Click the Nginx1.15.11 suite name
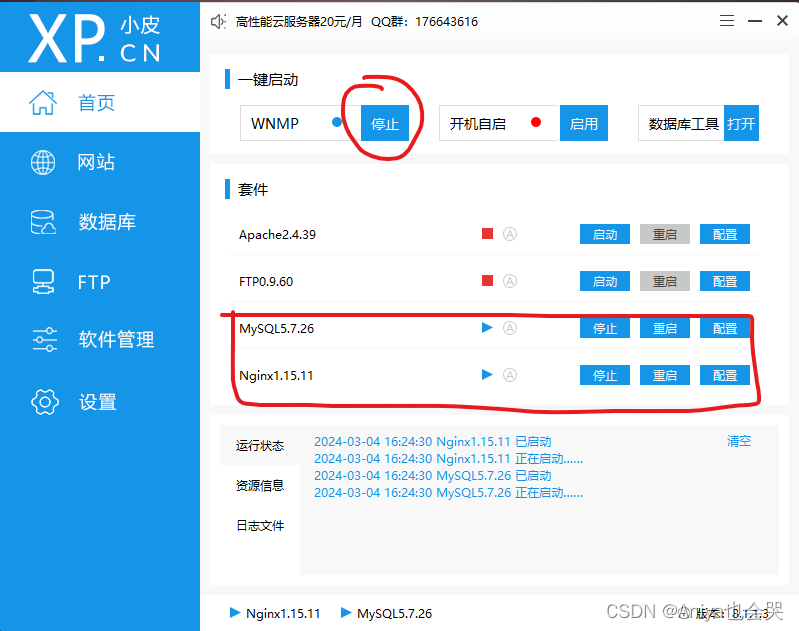 click(x=276, y=375)
